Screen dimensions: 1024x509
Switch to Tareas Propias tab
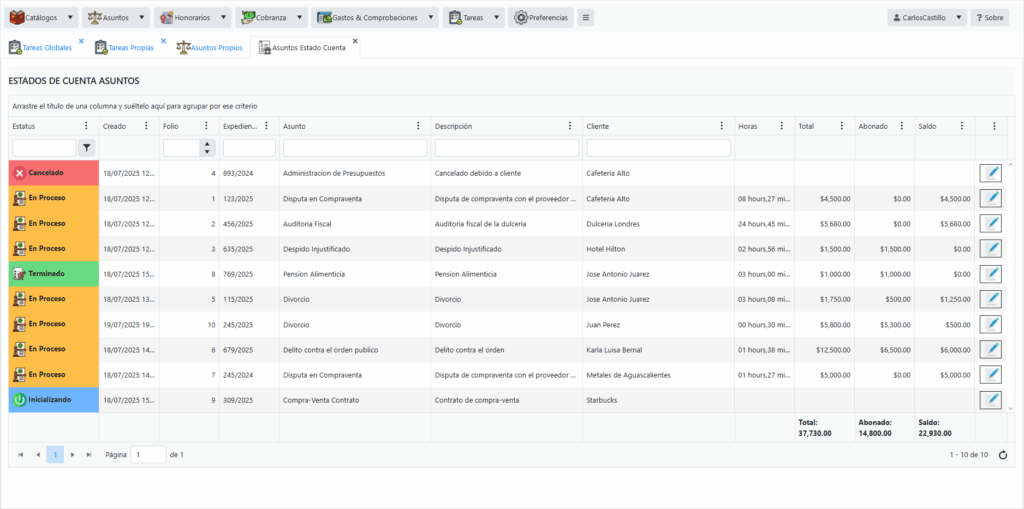(x=129, y=47)
